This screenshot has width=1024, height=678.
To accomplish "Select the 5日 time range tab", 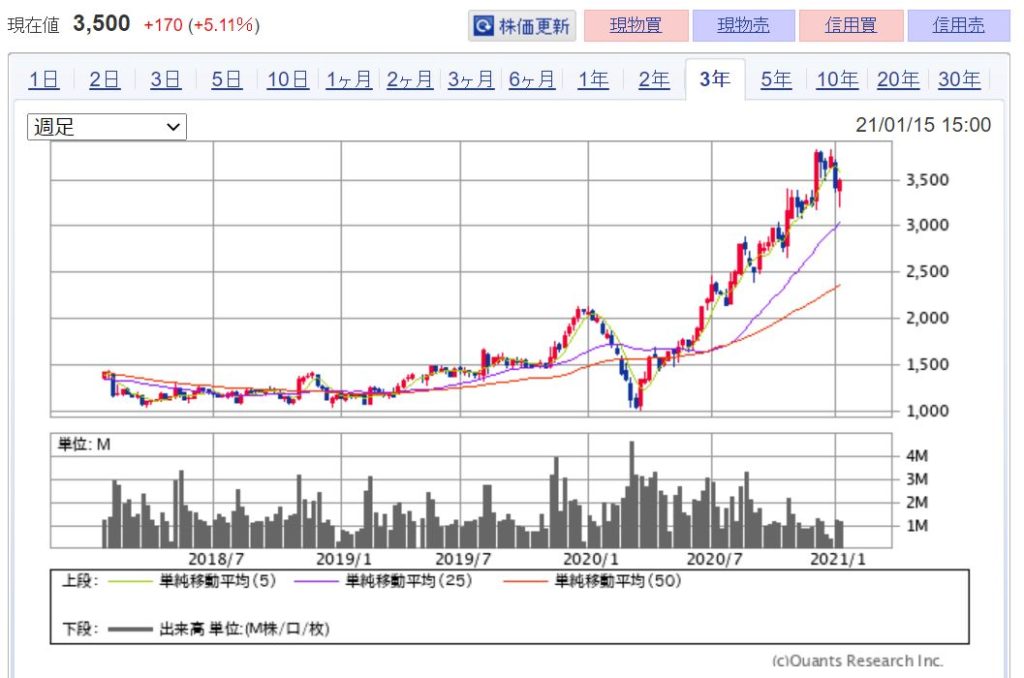I will pyautogui.click(x=226, y=80).
